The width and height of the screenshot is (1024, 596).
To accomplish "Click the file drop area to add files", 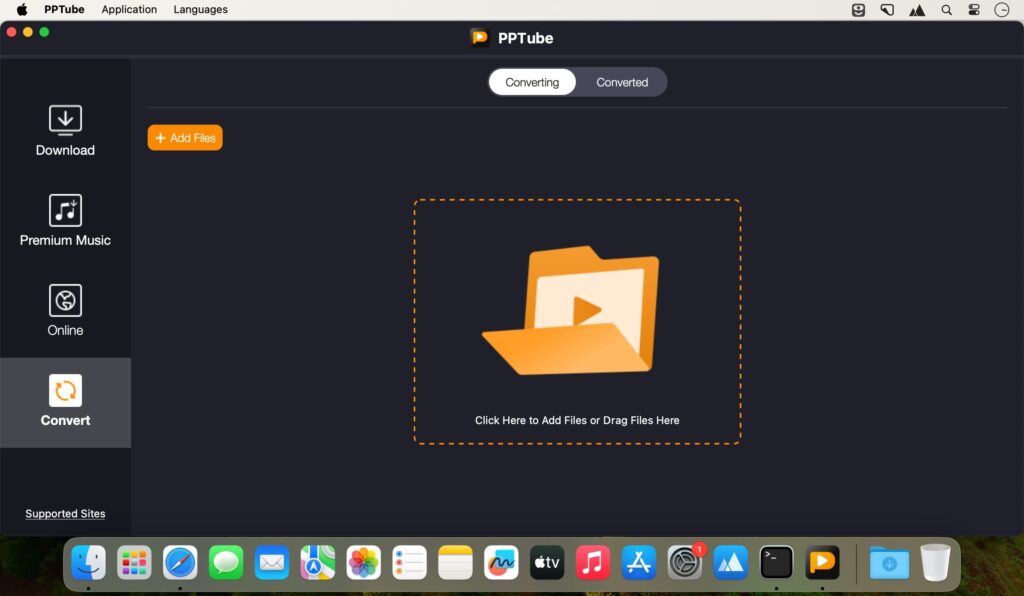I will point(577,322).
